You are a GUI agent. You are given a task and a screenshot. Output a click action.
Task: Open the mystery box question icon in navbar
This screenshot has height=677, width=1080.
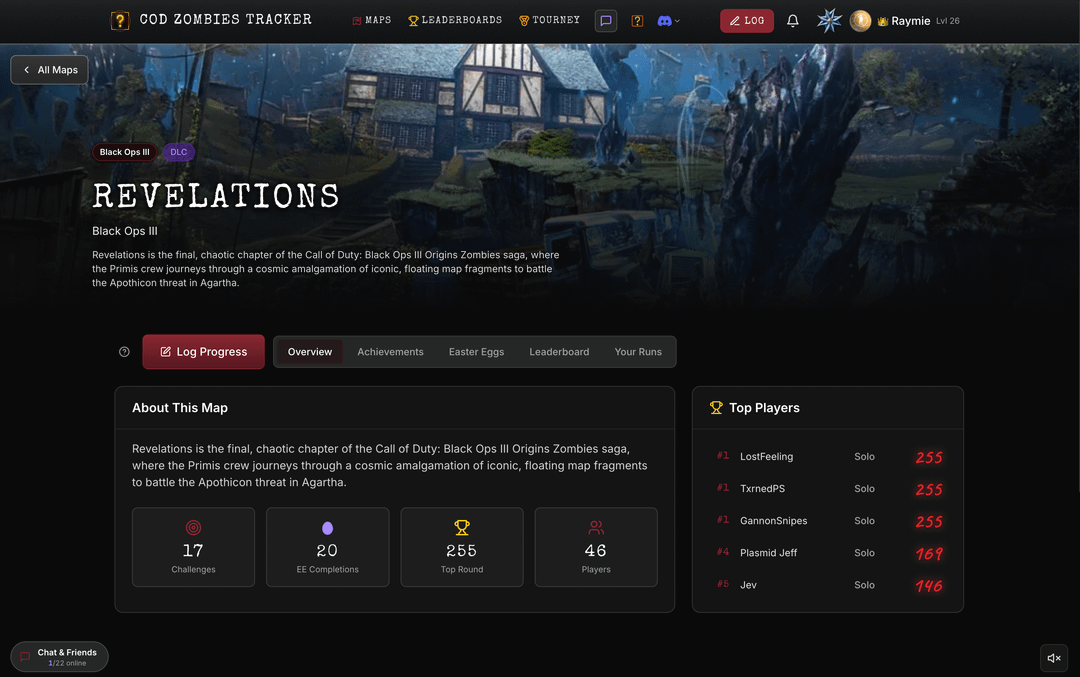(x=637, y=21)
